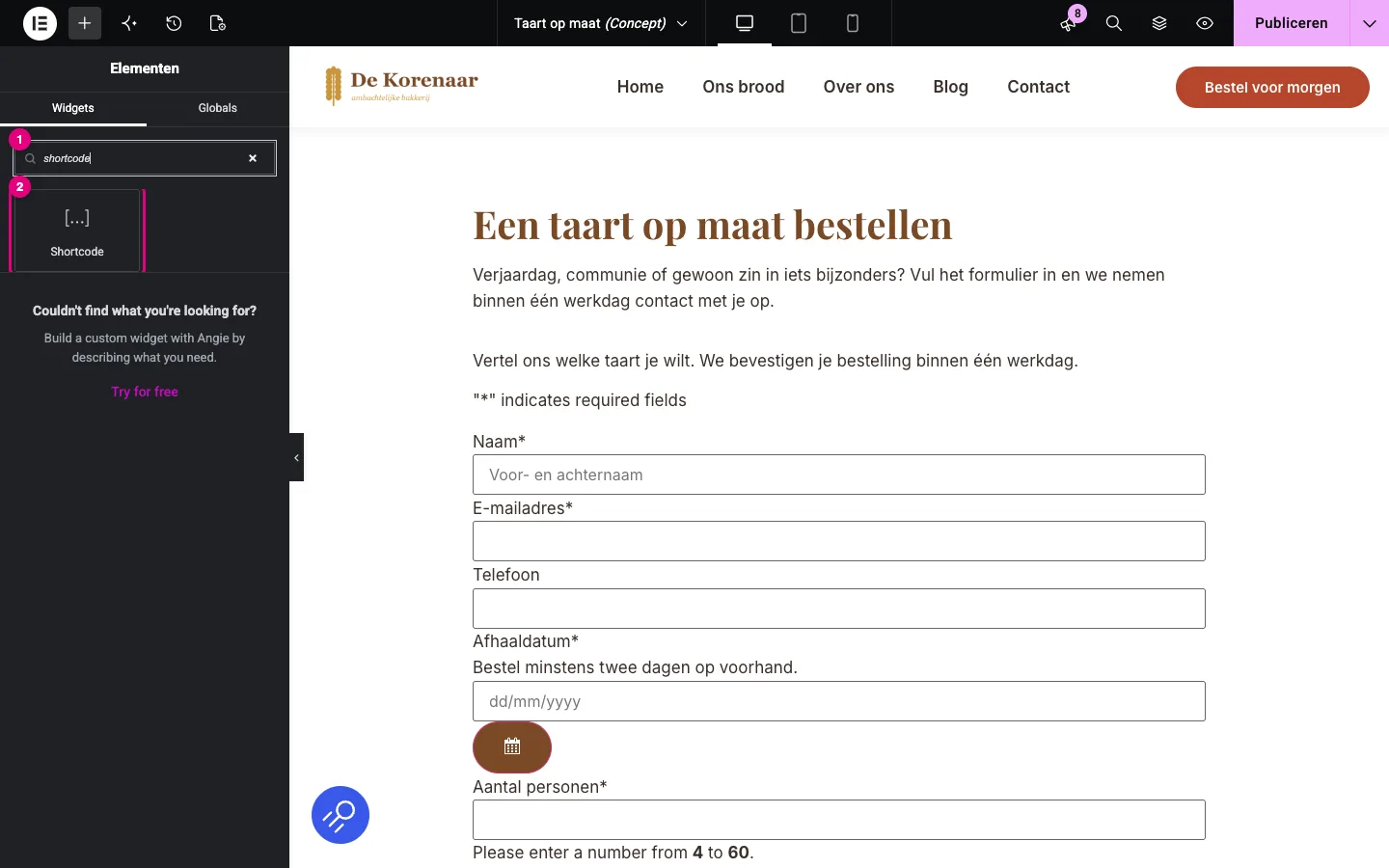Viewport: 1389px width, 868px height.
Task: Select the Shortcode widget
Action: click(77, 231)
